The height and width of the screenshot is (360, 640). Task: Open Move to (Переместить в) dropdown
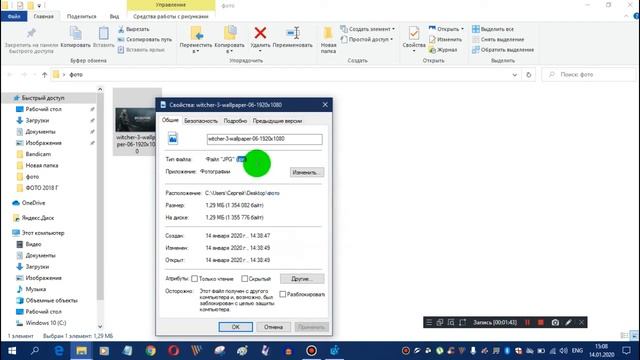pyautogui.click(x=196, y=40)
